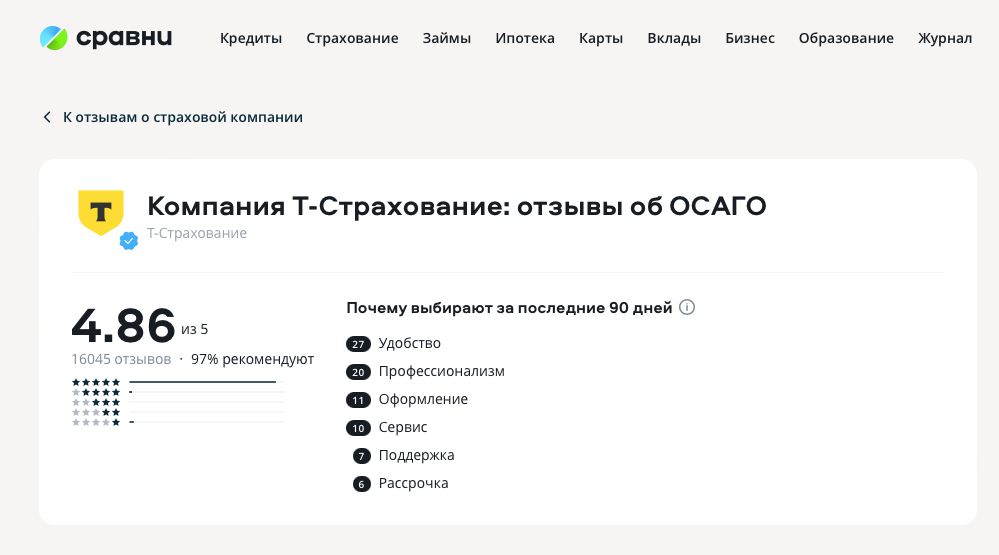Click the 7 count badge
999x555 pixels.
click(361, 456)
